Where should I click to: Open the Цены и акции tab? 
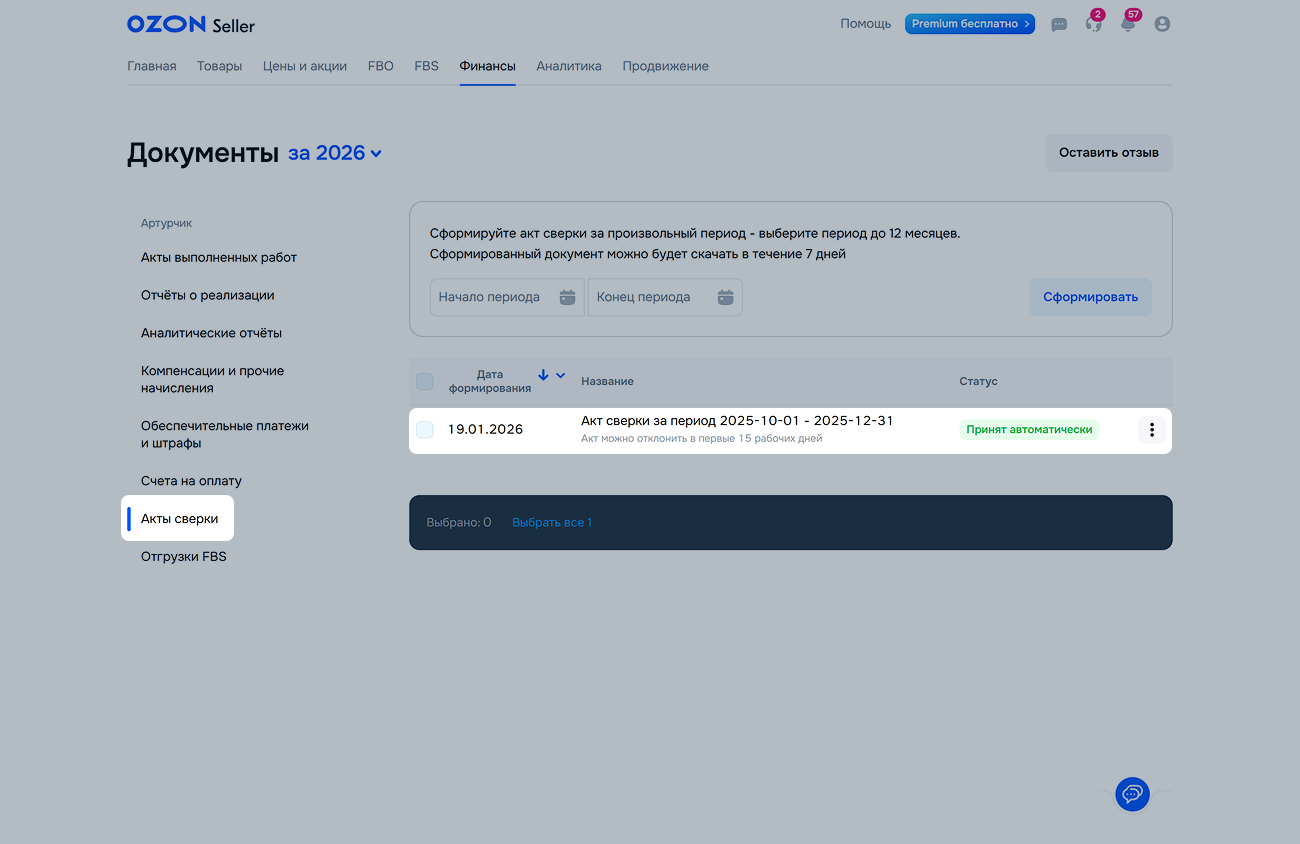tap(304, 66)
